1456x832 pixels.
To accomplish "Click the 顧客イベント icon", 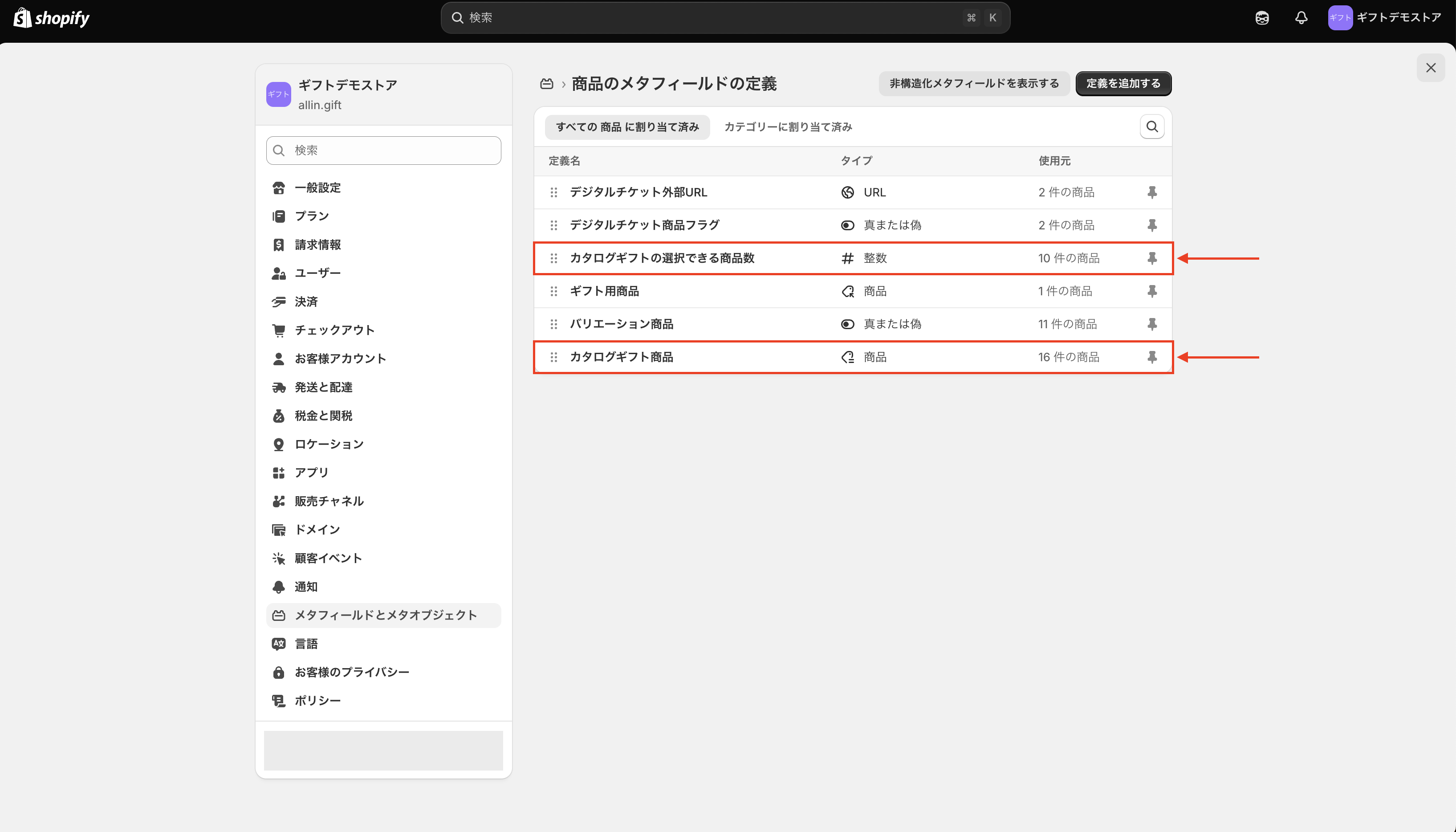I will pos(278,558).
